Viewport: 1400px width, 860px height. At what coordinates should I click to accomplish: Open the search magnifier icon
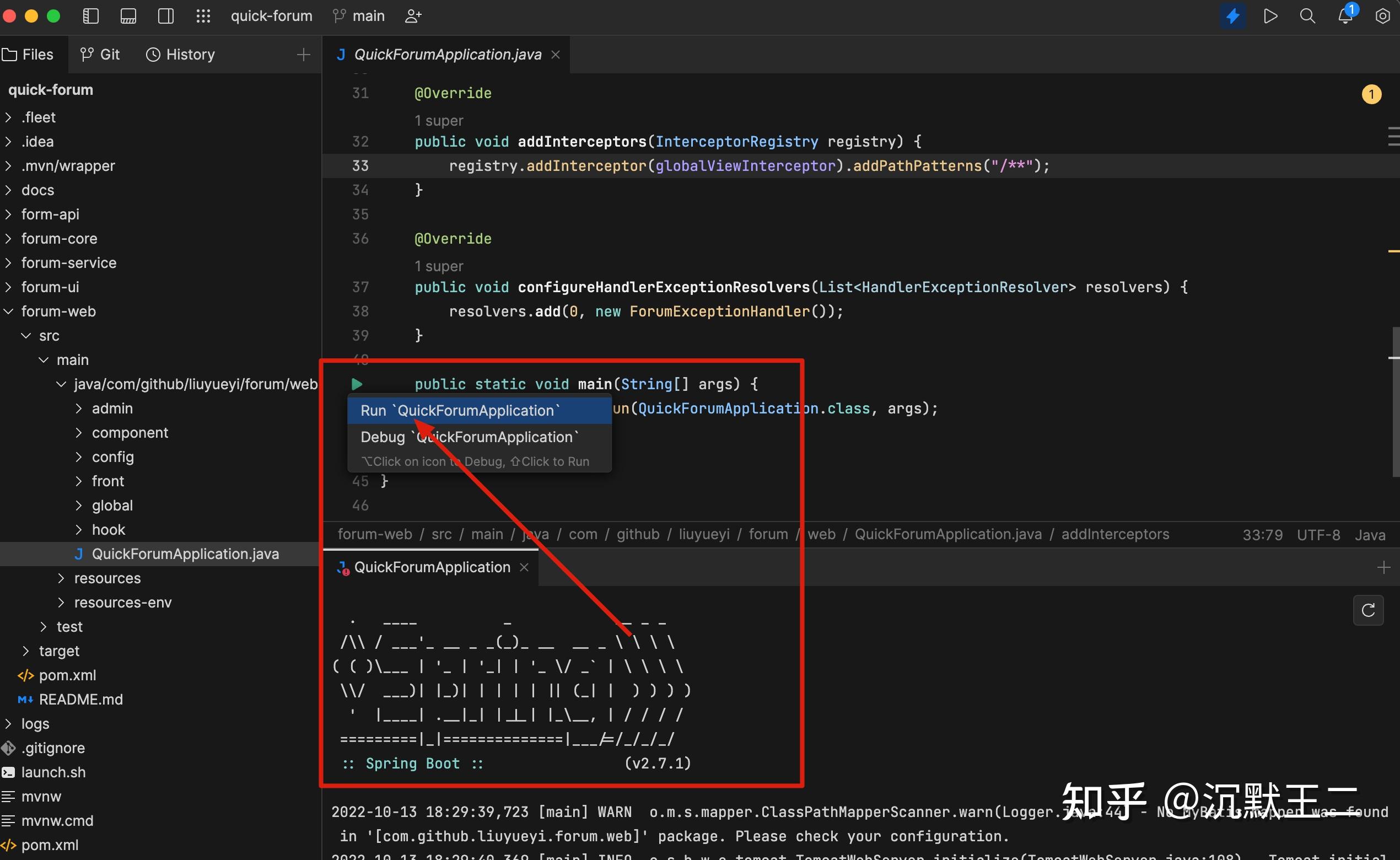click(1307, 16)
